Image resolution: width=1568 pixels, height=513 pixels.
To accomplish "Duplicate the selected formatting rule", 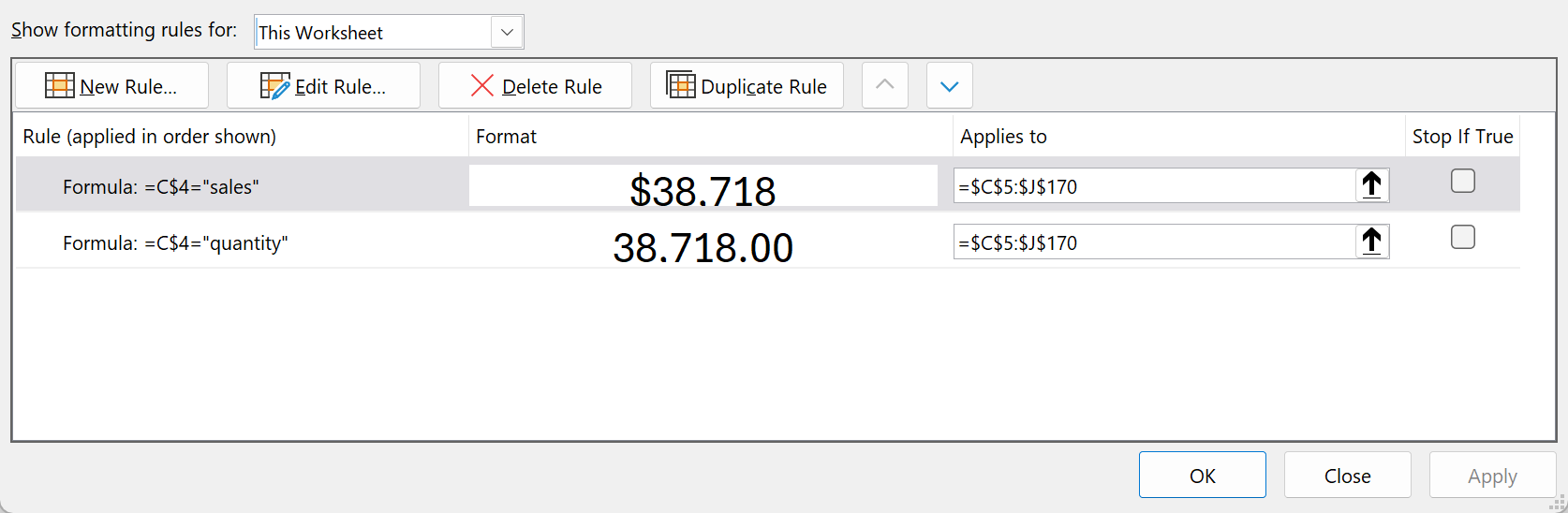I will click(747, 86).
